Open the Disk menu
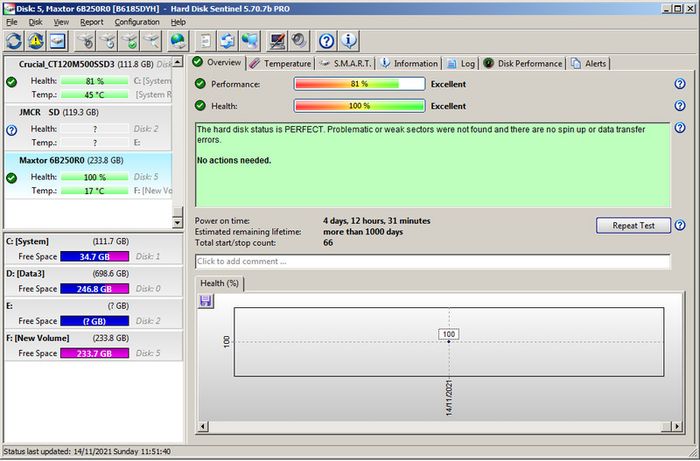Image resolution: width=700 pixels, height=461 pixels. coord(35,22)
